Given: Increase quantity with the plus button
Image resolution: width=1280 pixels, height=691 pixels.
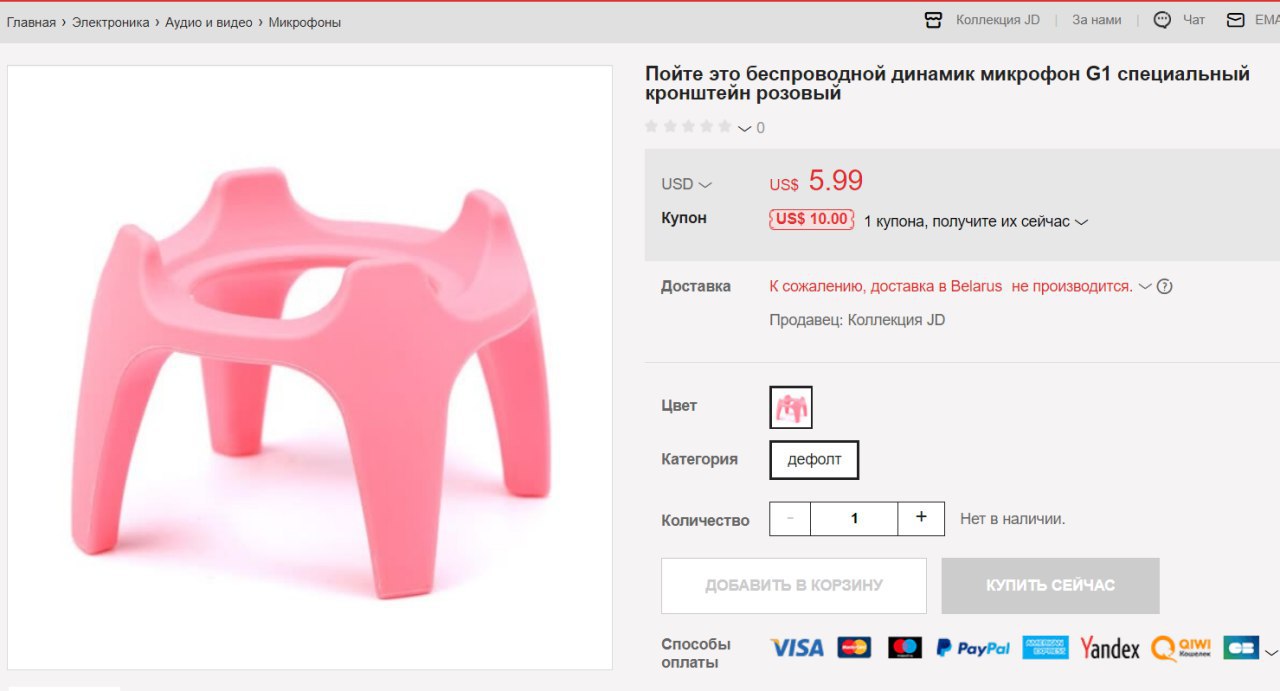Looking at the screenshot, I should coord(921,518).
